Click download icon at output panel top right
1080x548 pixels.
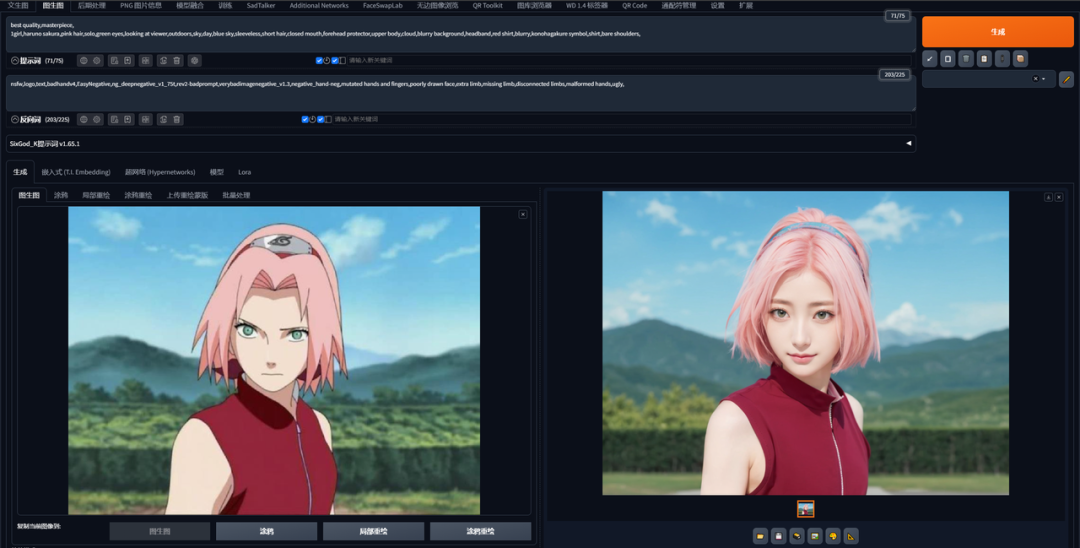1048,197
